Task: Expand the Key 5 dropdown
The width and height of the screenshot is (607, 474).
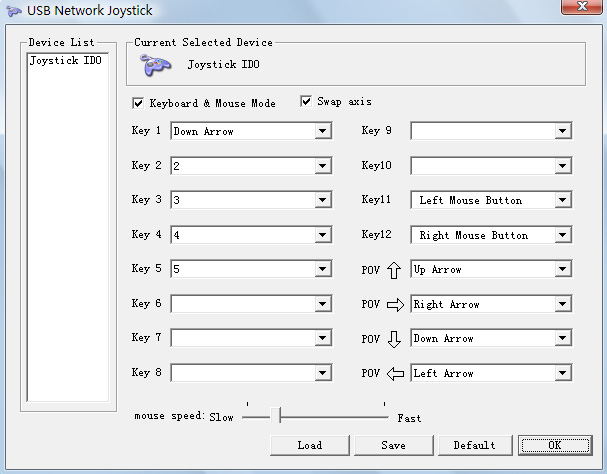Action: coord(323,269)
